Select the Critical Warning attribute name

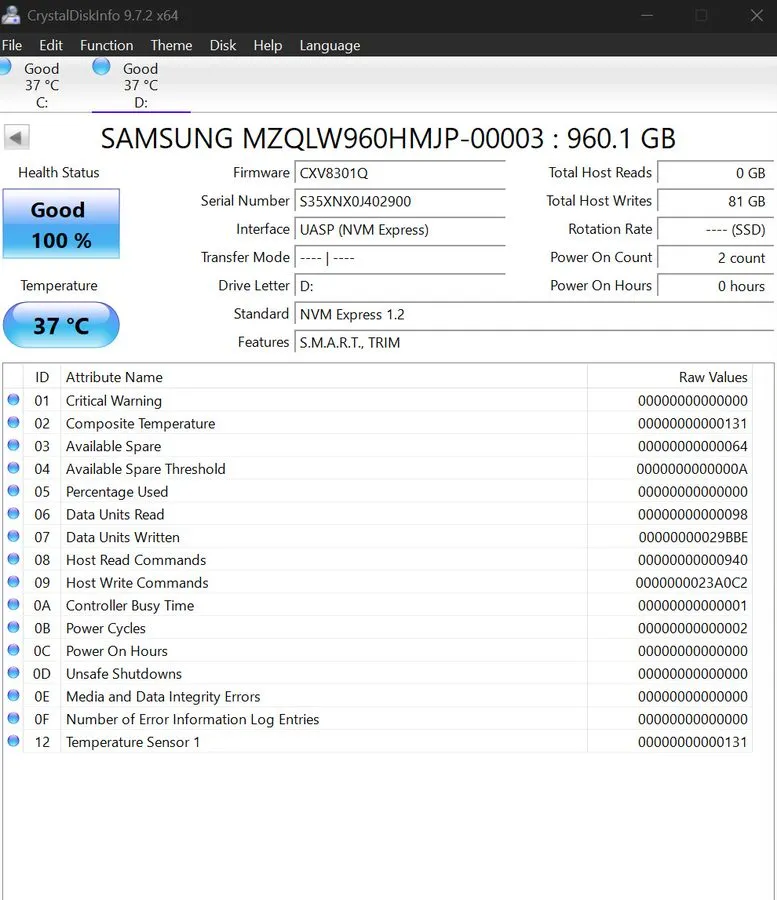click(114, 401)
